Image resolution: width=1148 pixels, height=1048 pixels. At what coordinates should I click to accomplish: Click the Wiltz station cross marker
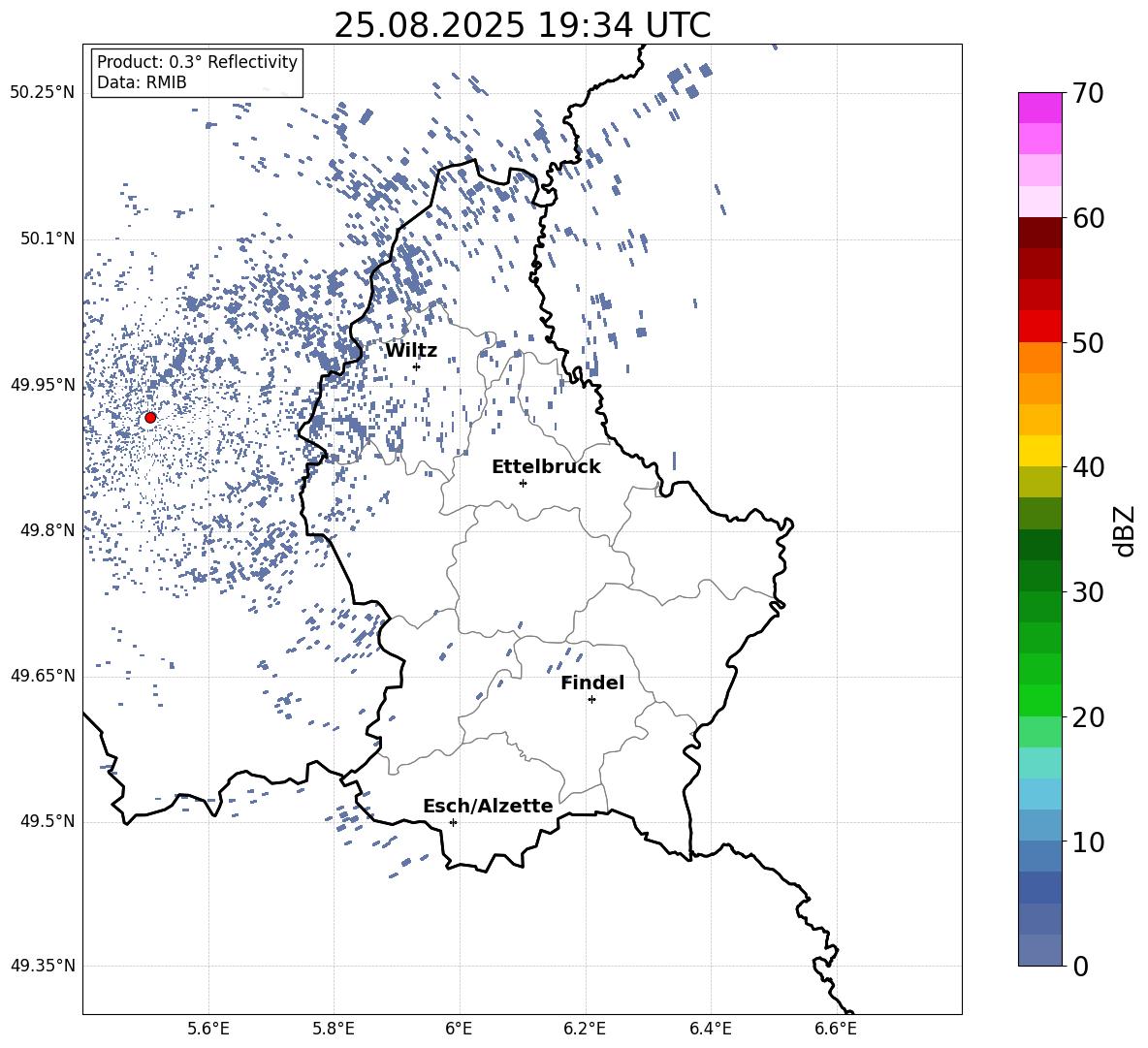(x=417, y=366)
